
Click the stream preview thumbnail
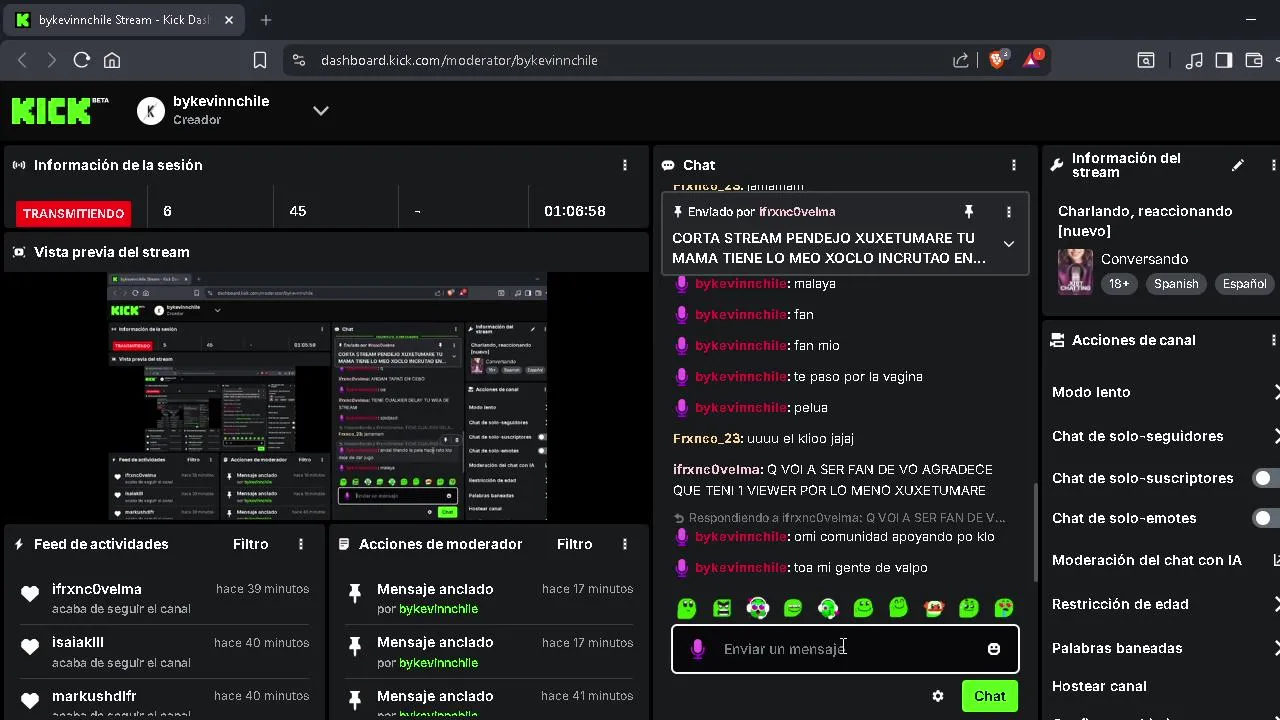coord(327,396)
